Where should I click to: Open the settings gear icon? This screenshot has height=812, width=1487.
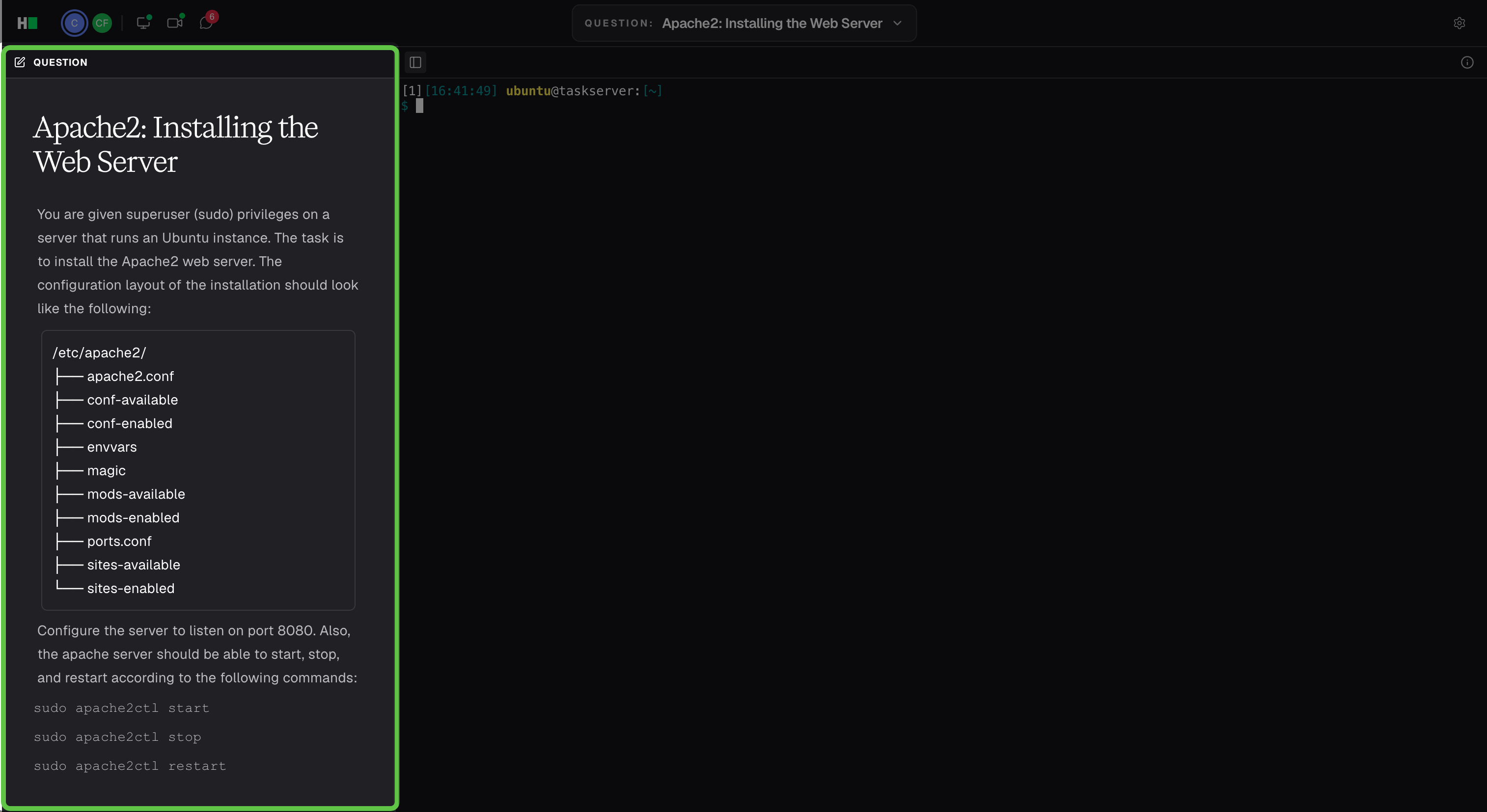coord(1459,23)
